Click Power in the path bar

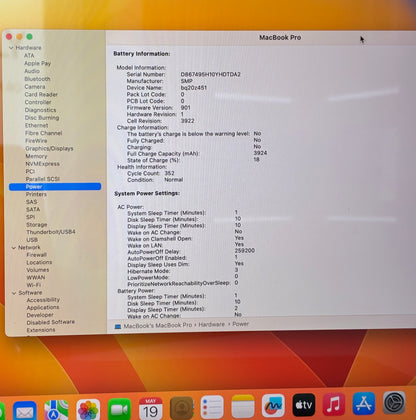[x=241, y=324]
